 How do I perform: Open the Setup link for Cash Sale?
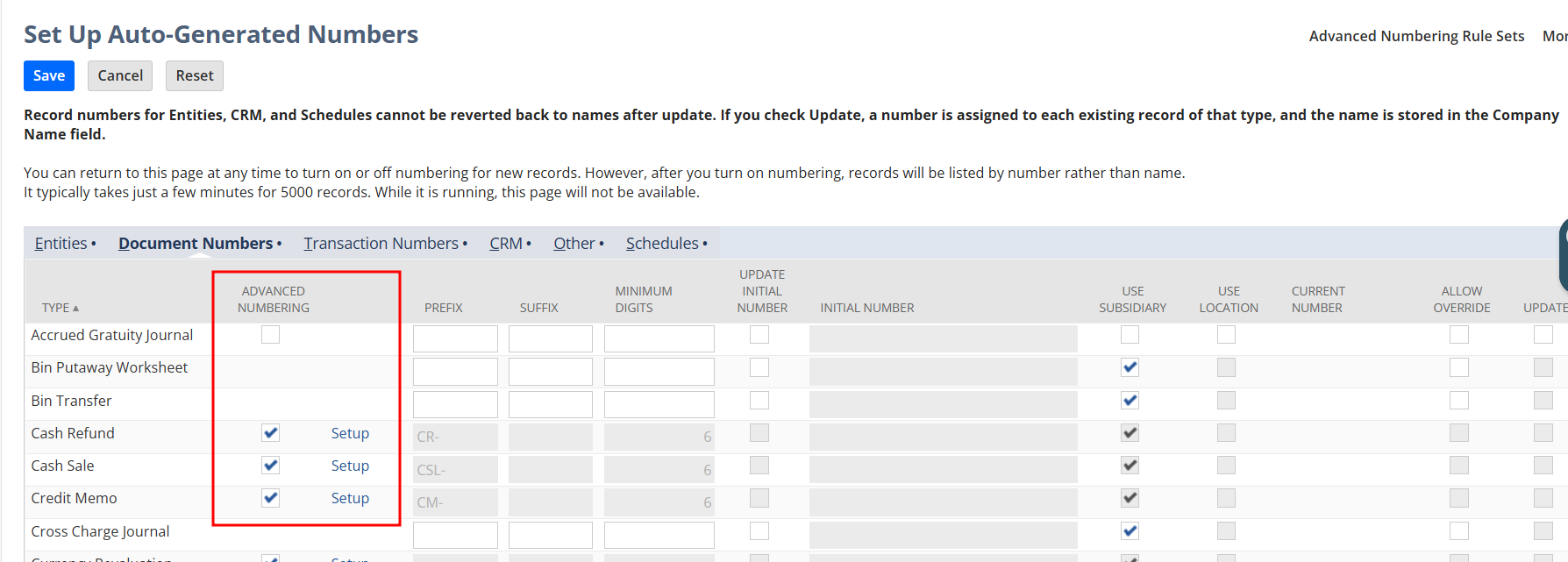click(x=350, y=466)
